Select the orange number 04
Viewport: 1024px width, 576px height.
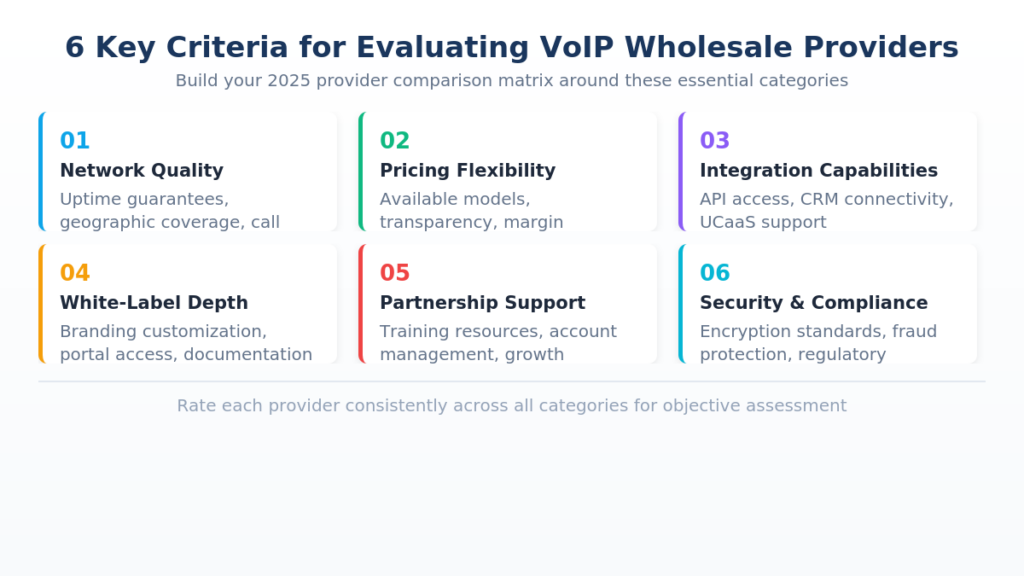[75, 273]
